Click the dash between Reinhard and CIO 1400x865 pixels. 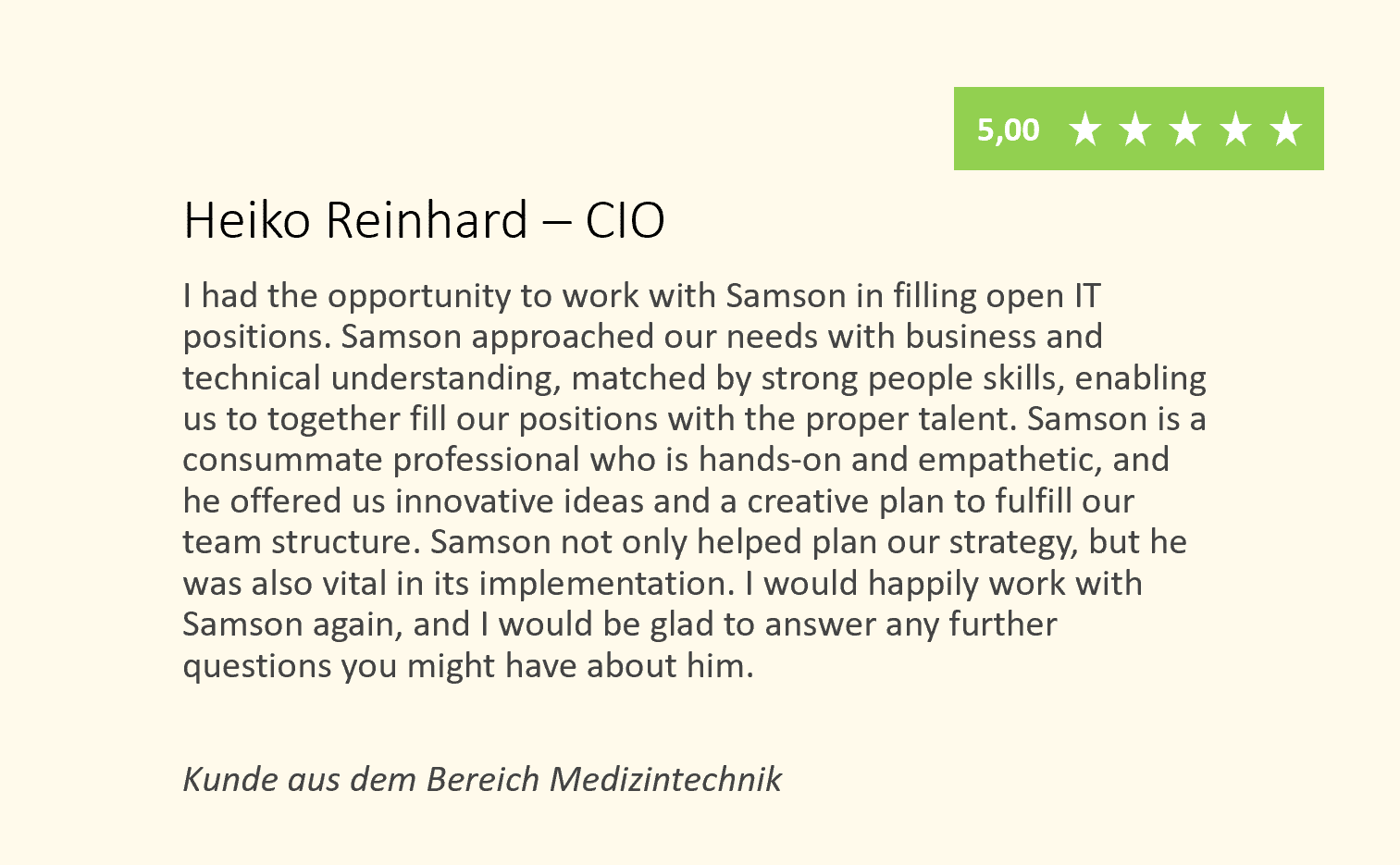tap(557, 223)
